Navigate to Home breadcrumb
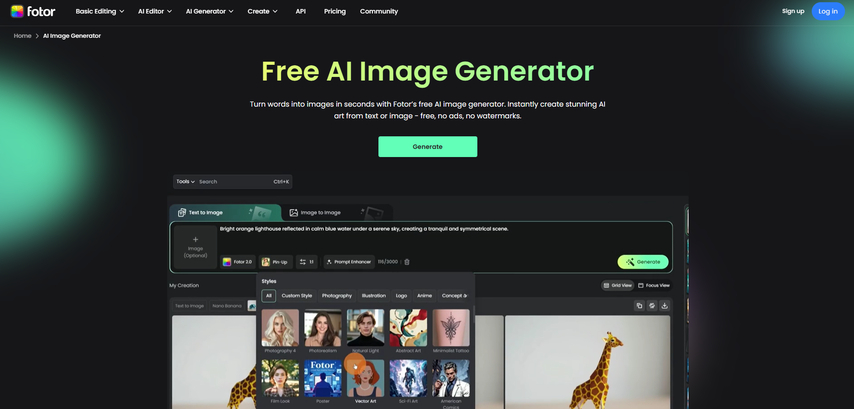Image resolution: width=854 pixels, height=409 pixels. (22, 36)
